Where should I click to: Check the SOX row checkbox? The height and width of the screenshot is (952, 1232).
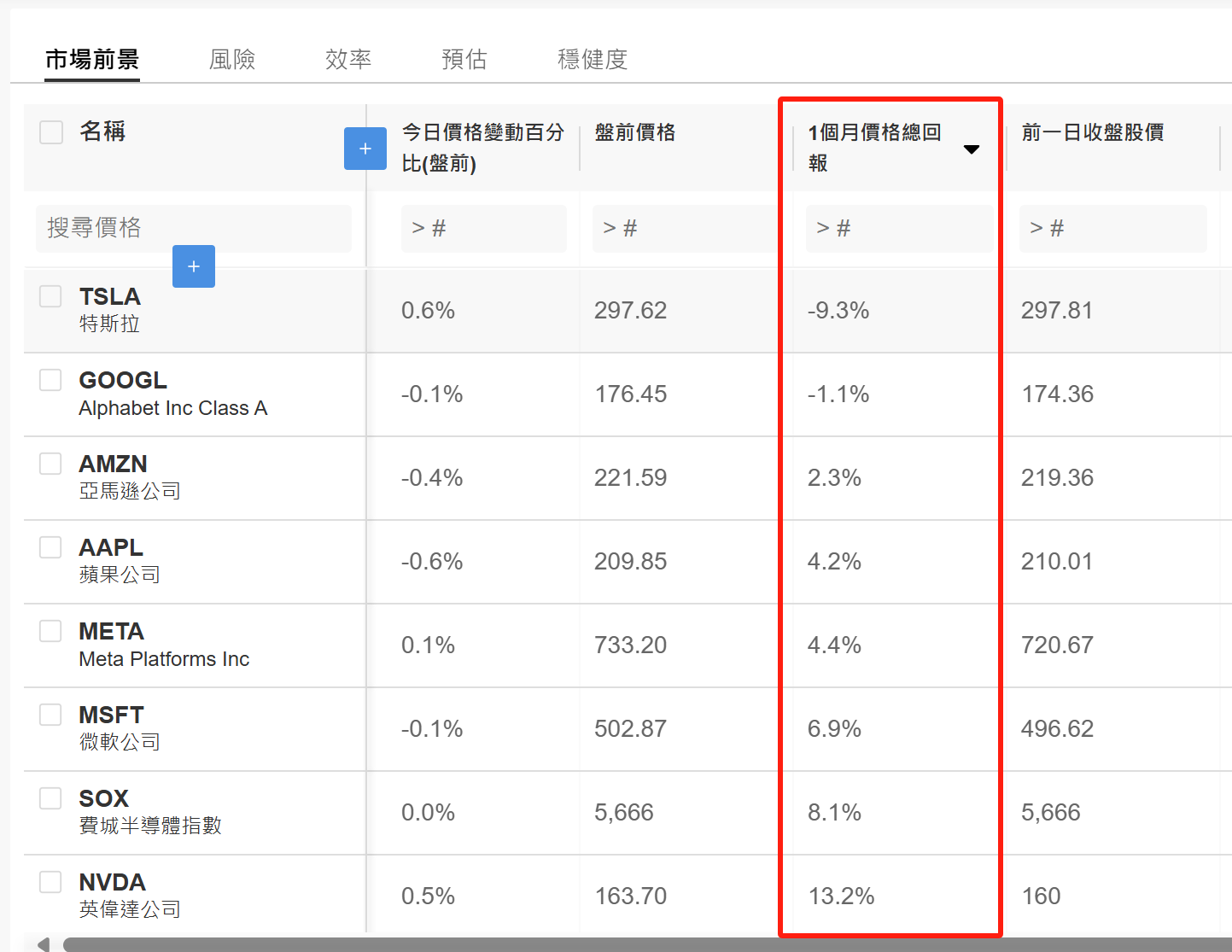[x=50, y=798]
